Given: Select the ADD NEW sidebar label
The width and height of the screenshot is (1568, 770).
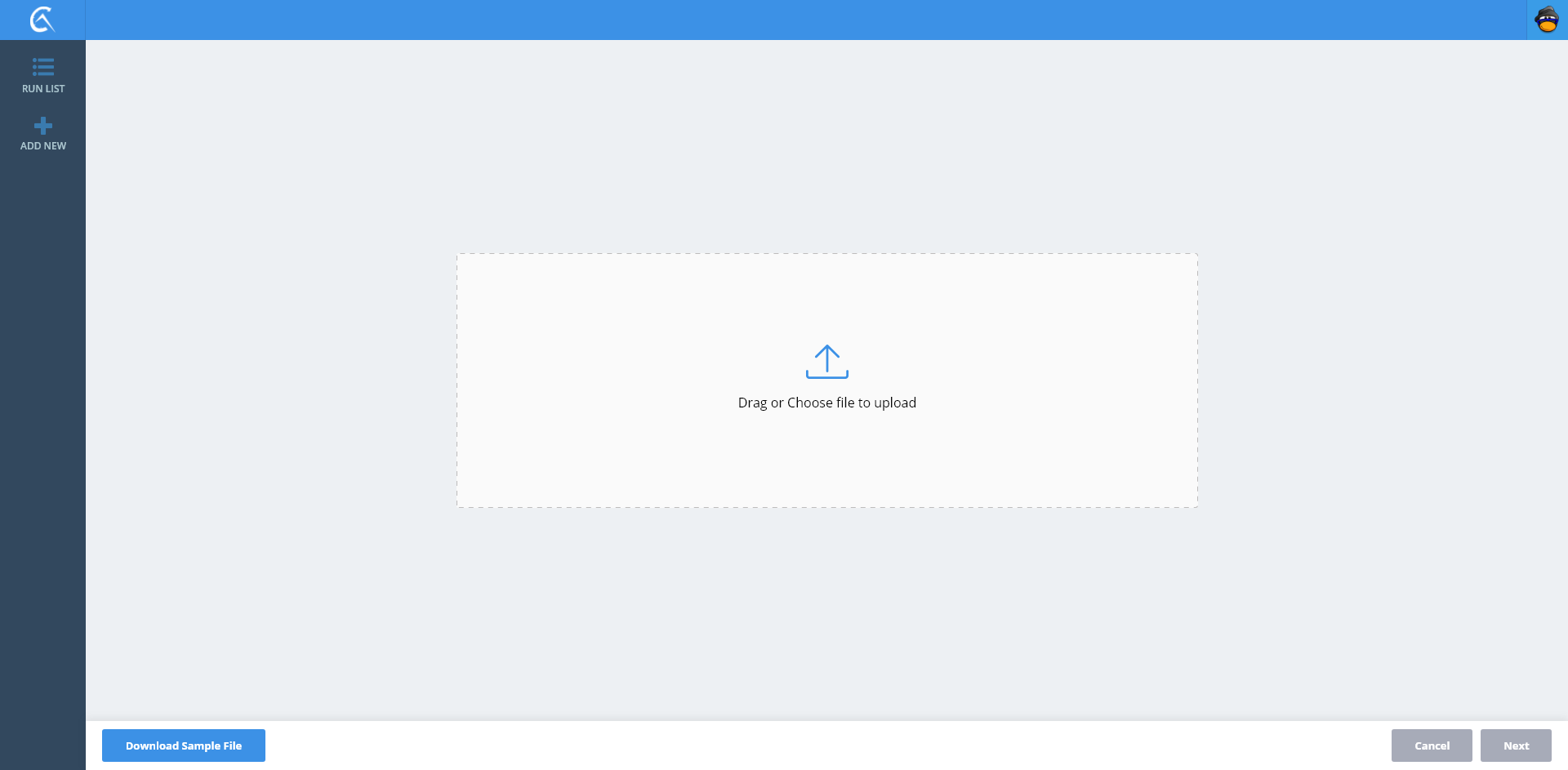Looking at the screenshot, I should point(43,146).
